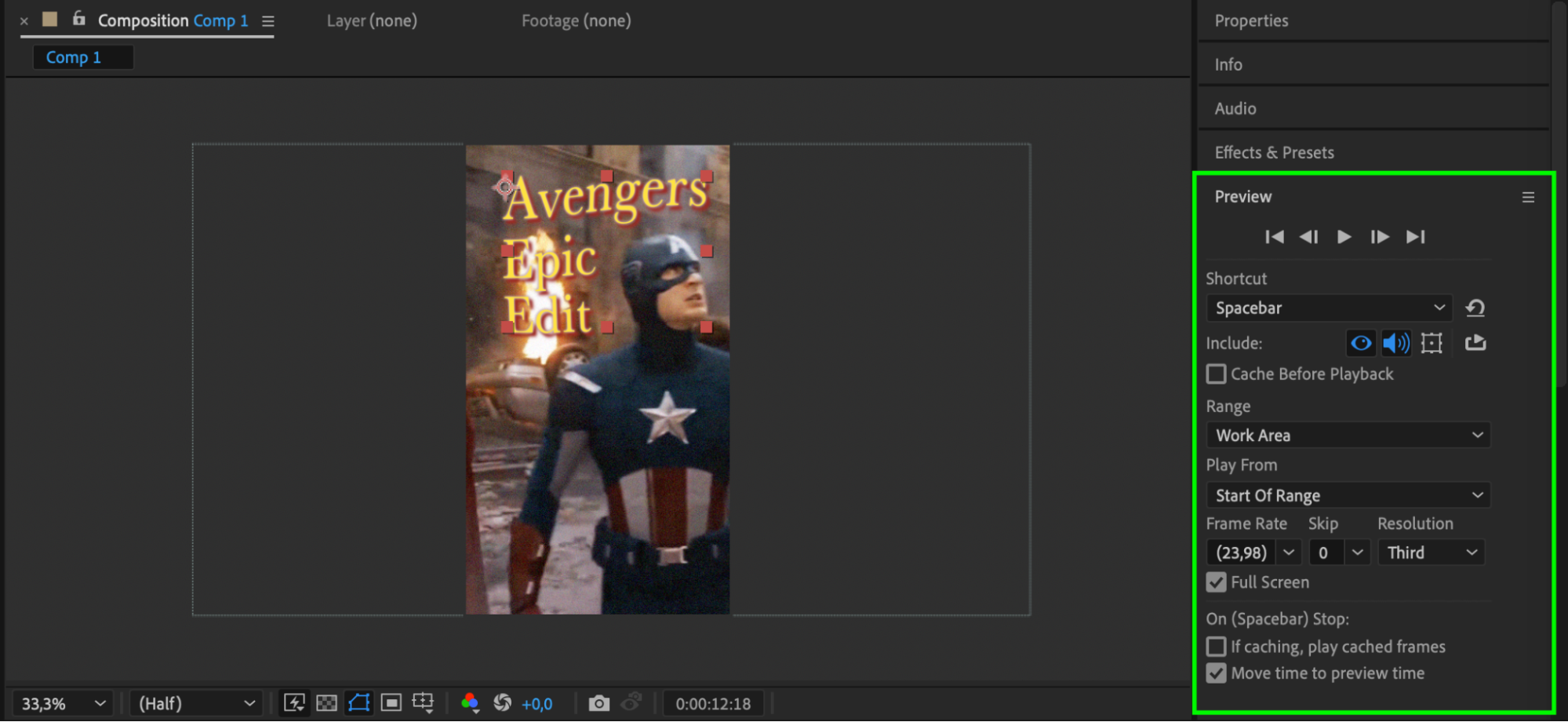The image size is (1568, 722).
Task: Open the Skip frames dropdown arrow
Action: point(1358,552)
